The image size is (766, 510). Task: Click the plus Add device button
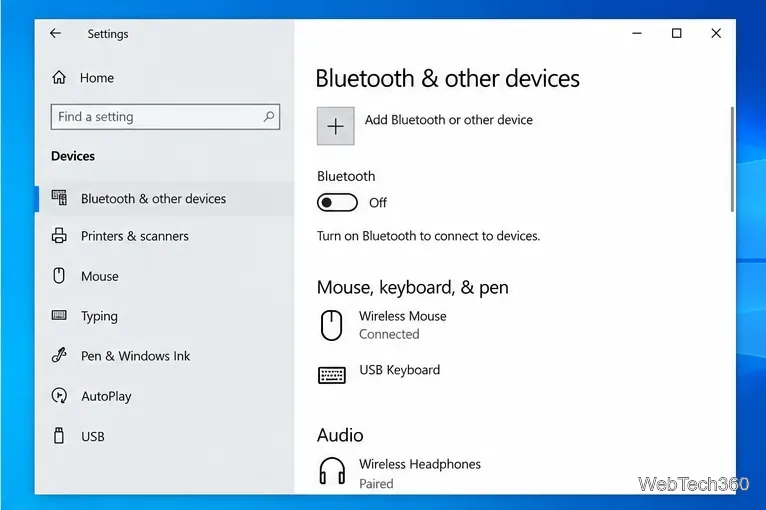click(x=336, y=126)
